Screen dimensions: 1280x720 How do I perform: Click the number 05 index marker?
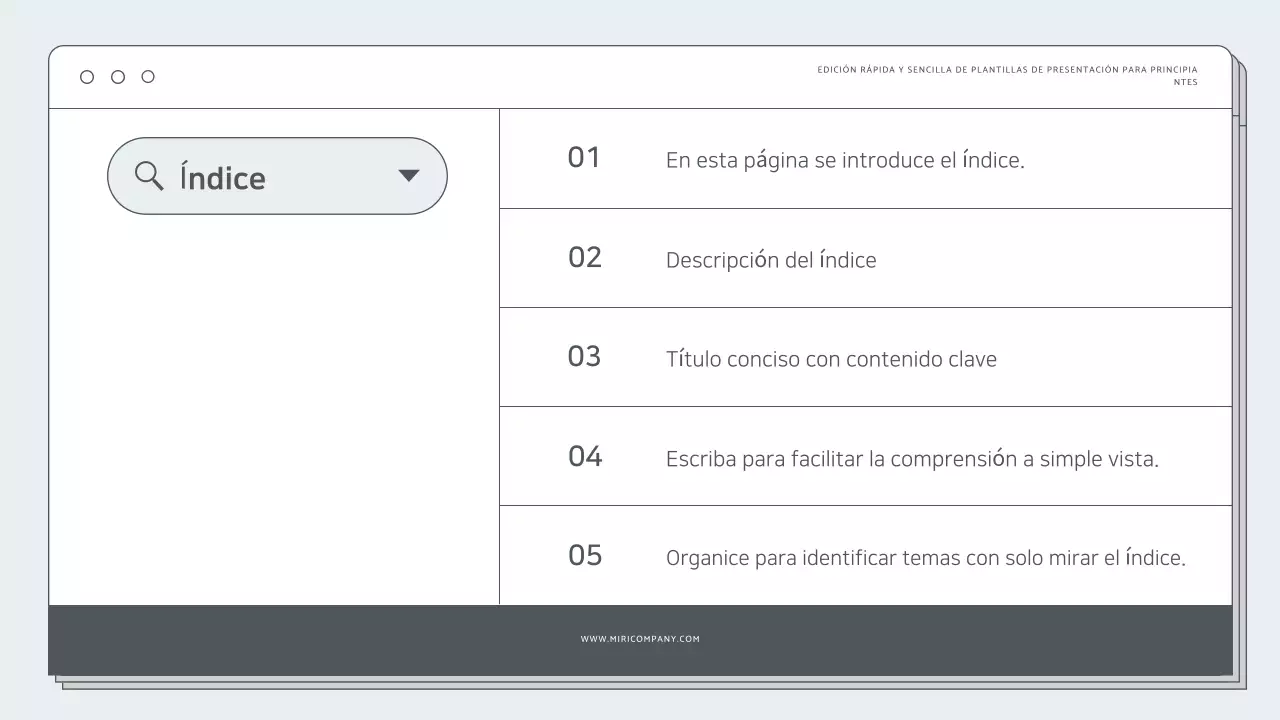[584, 555]
